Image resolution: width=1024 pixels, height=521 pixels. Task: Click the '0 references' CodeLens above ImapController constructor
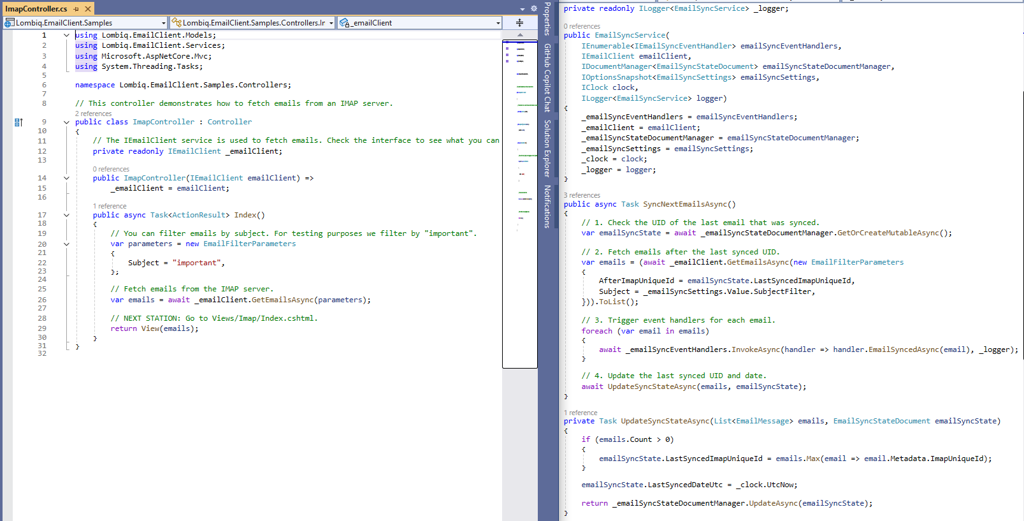(x=112, y=169)
